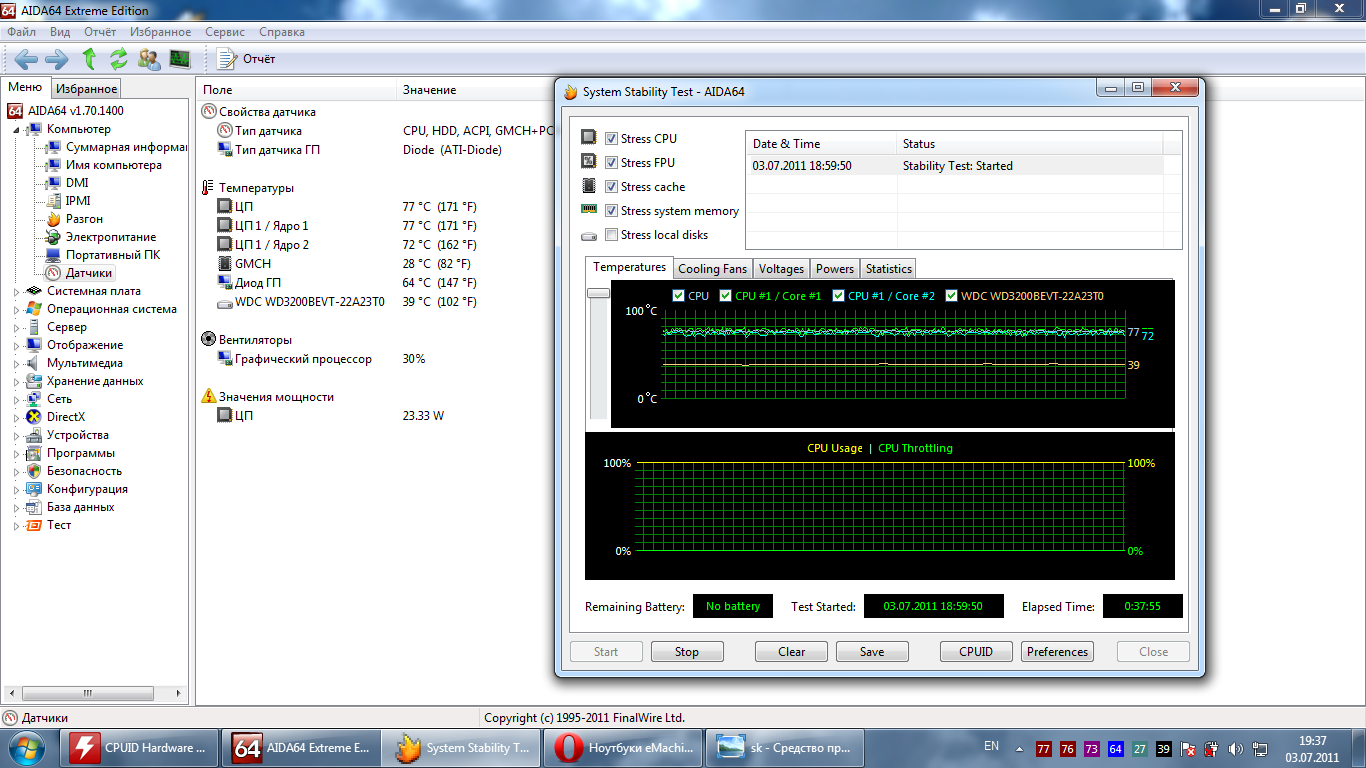Image resolution: width=1366 pixels, height=768 pixels.
Task: Switch to the Powers tab
Action: (835, 269)
